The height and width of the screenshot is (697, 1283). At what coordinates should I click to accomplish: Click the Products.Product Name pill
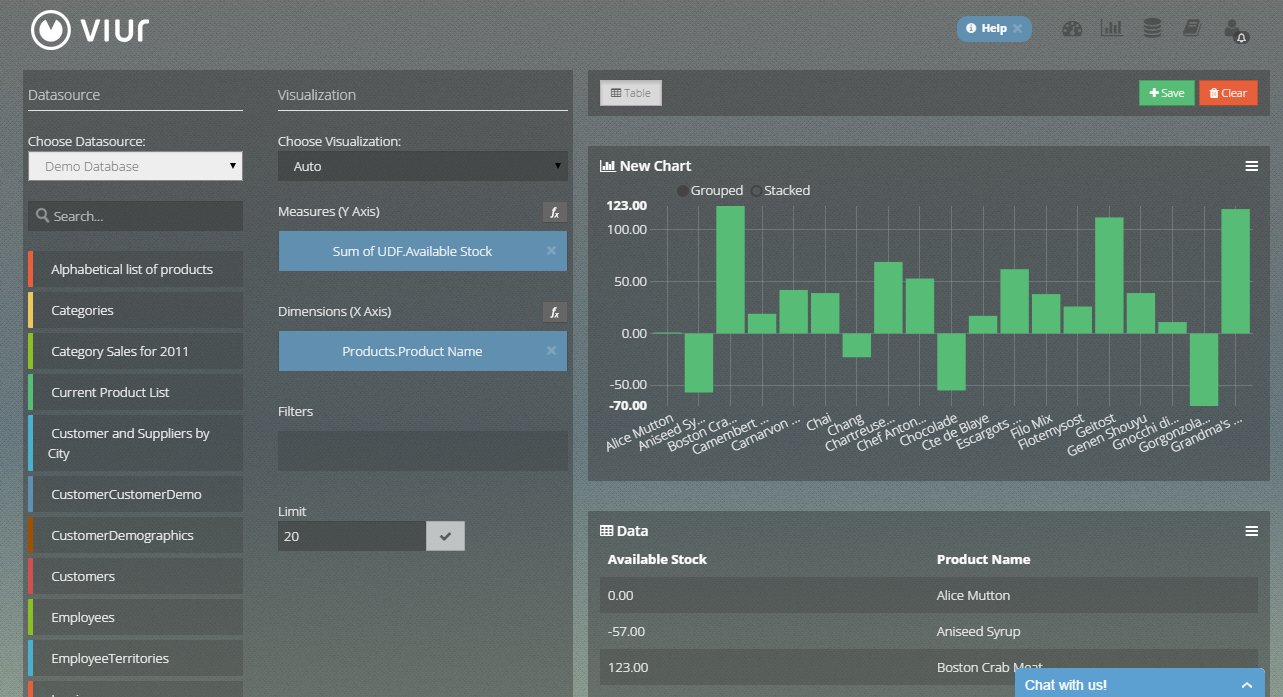tap(422, 351)
